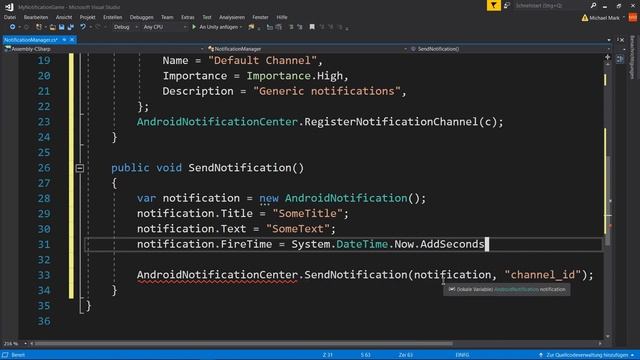Open the Any CPU platform dropdown
The width and height of the screenshot is (640, 360).
pyautogui.click(x=164, y=27)
